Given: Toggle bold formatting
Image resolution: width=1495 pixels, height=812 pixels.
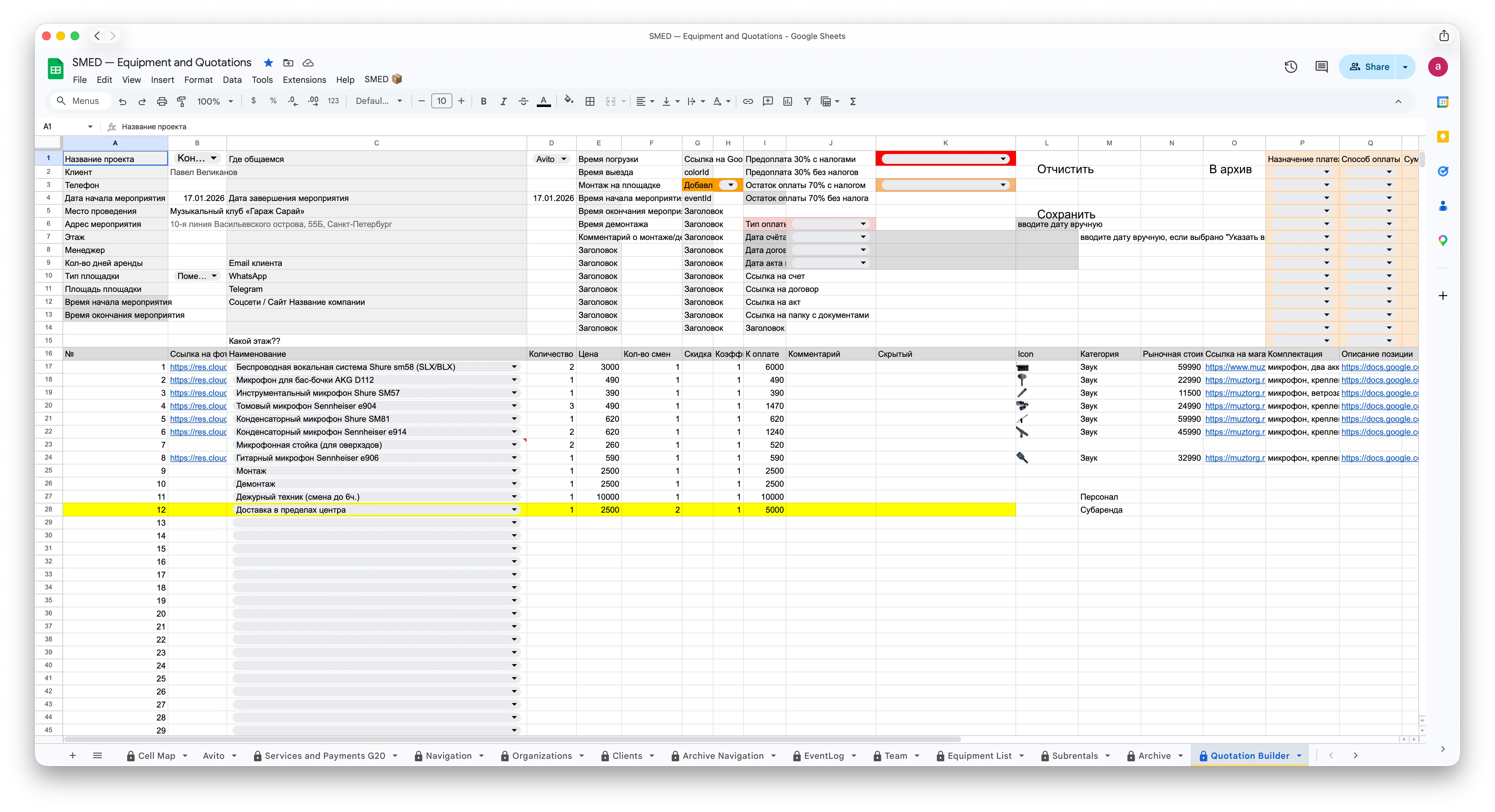Looking at the screenshot, I should (484, 101).
